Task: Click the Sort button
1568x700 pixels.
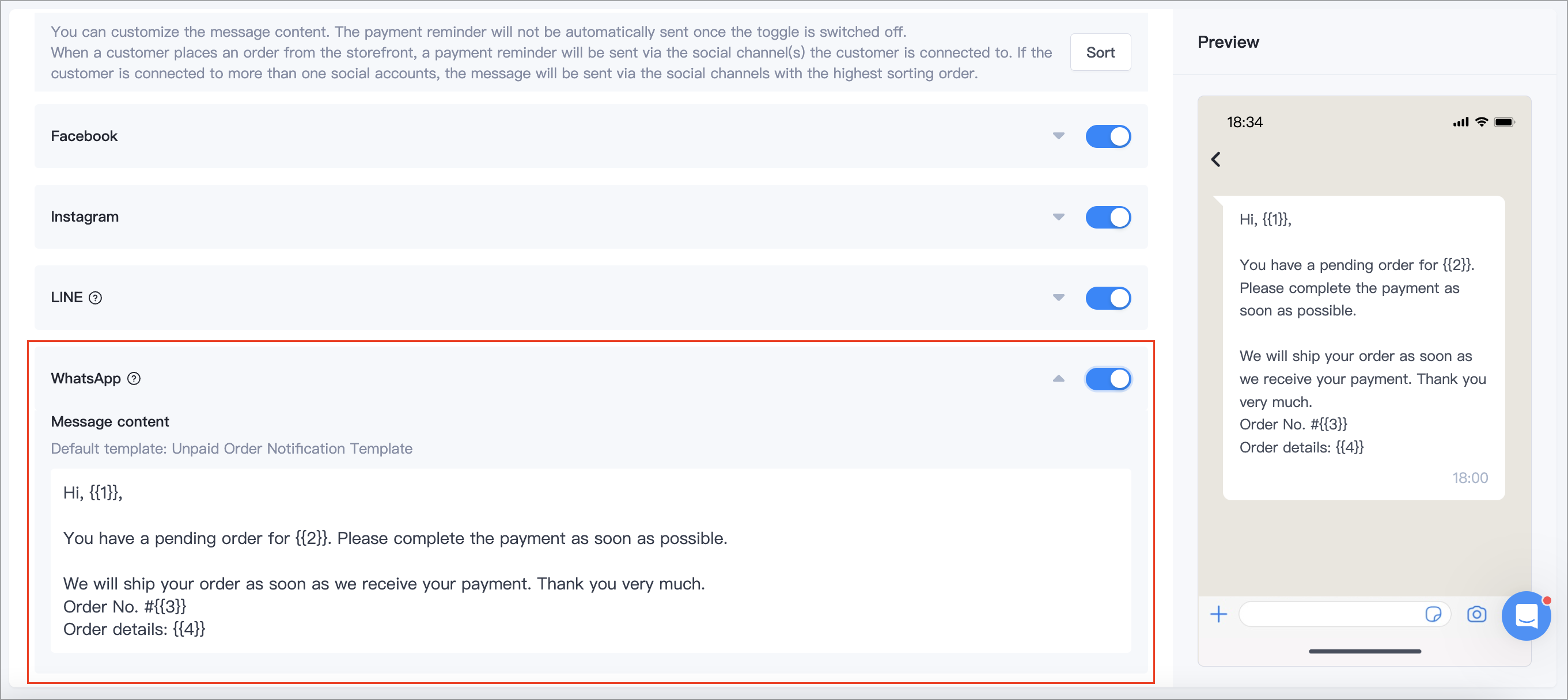Action: click(1100, 52)
